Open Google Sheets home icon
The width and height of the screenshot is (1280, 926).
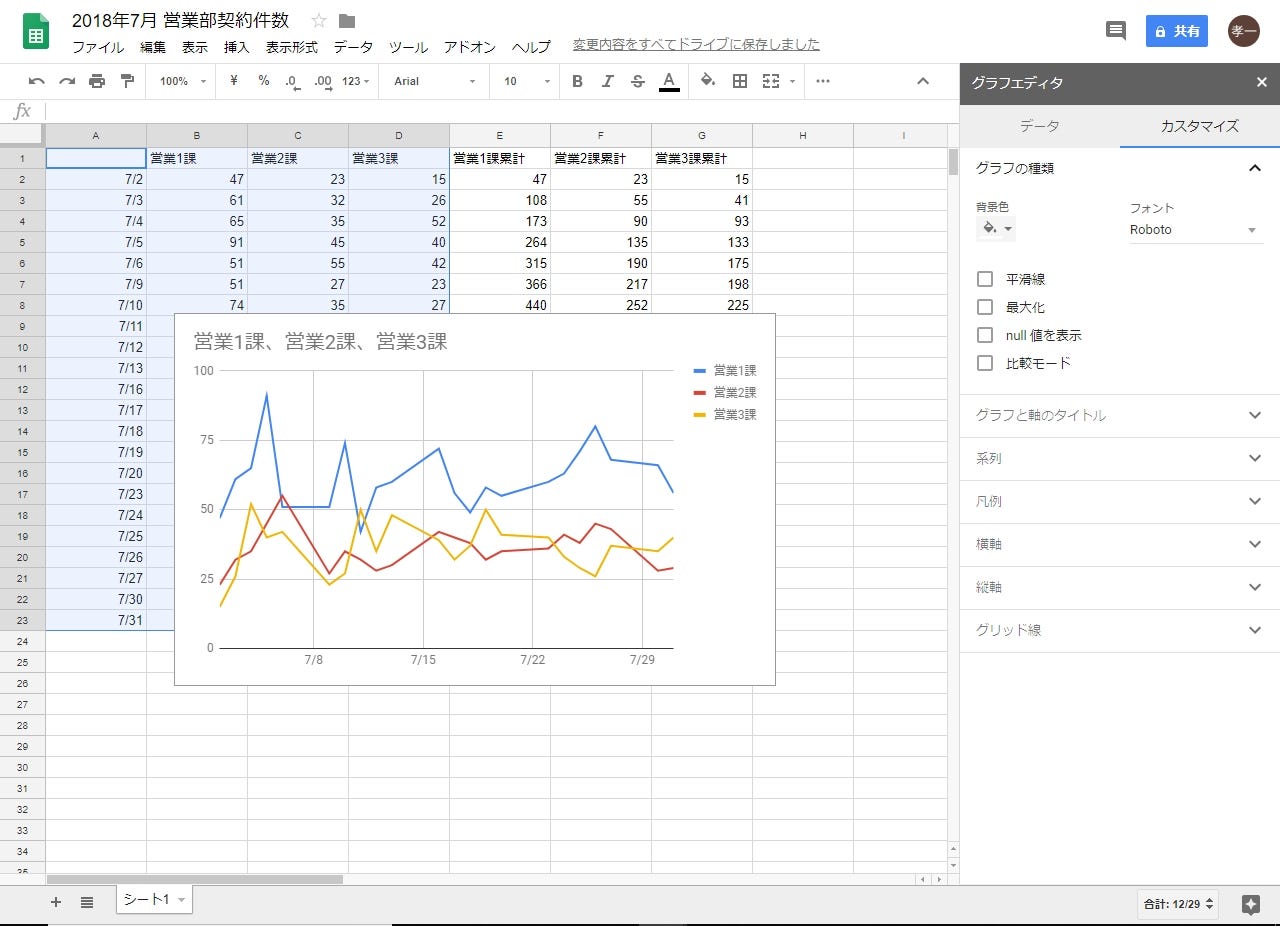[x=36, y=31]
